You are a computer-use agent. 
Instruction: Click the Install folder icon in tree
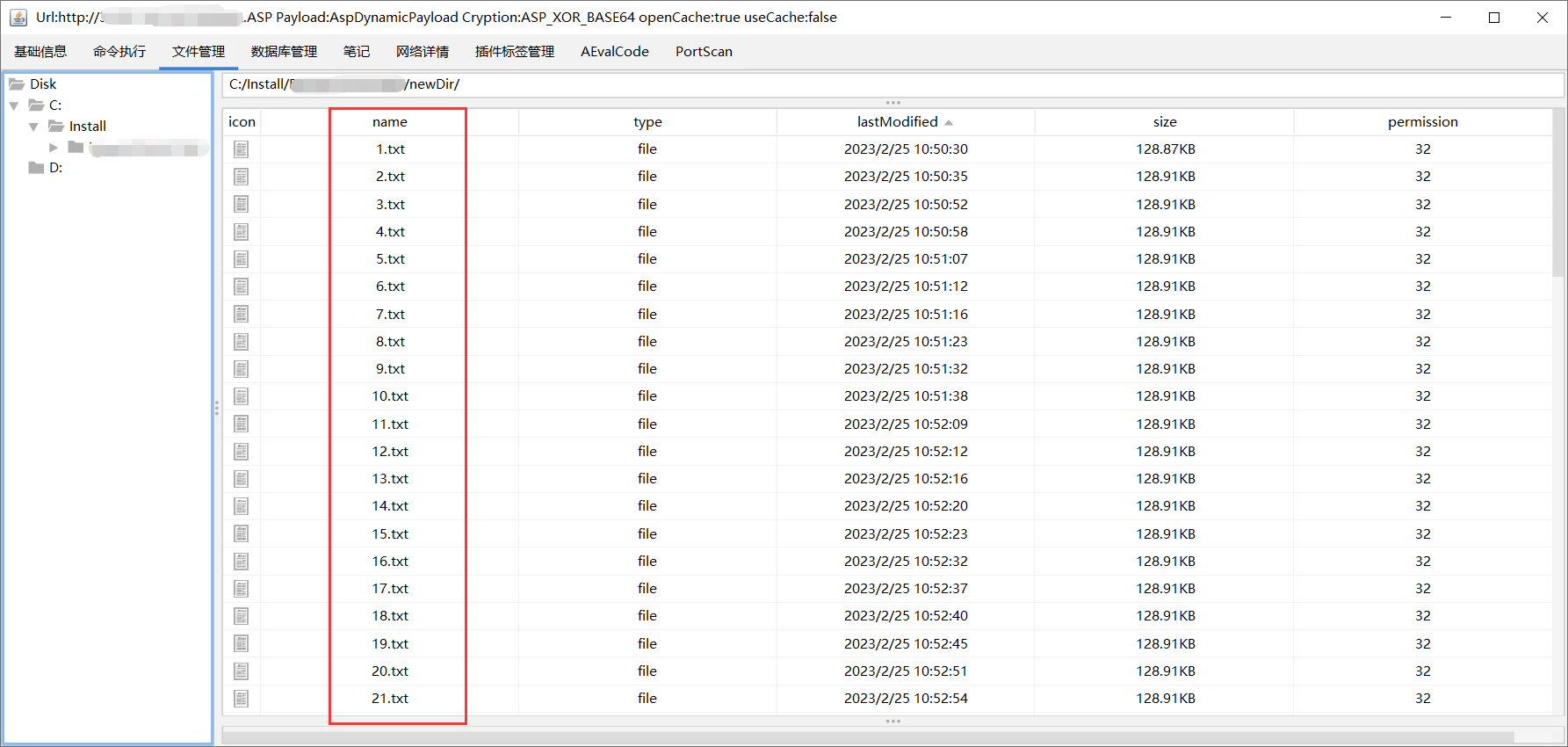point(56,127)
